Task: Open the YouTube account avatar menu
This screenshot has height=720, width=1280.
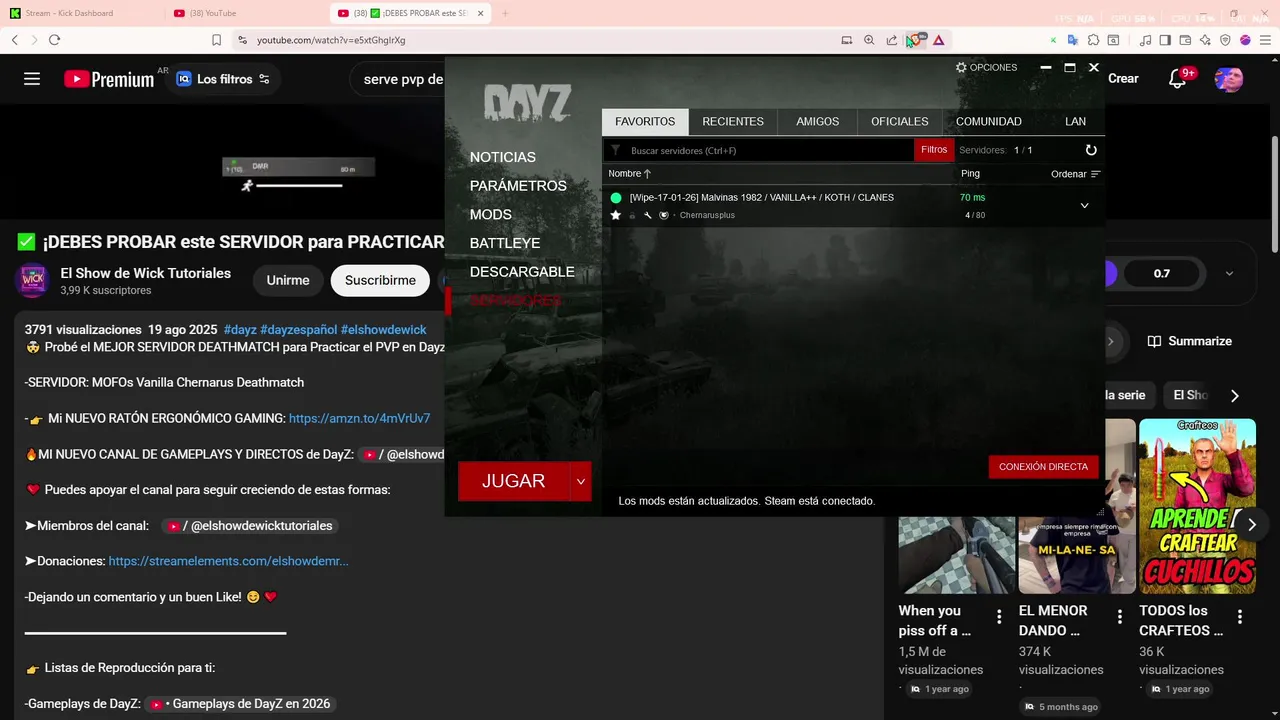Action: [x=1228, y=79]
